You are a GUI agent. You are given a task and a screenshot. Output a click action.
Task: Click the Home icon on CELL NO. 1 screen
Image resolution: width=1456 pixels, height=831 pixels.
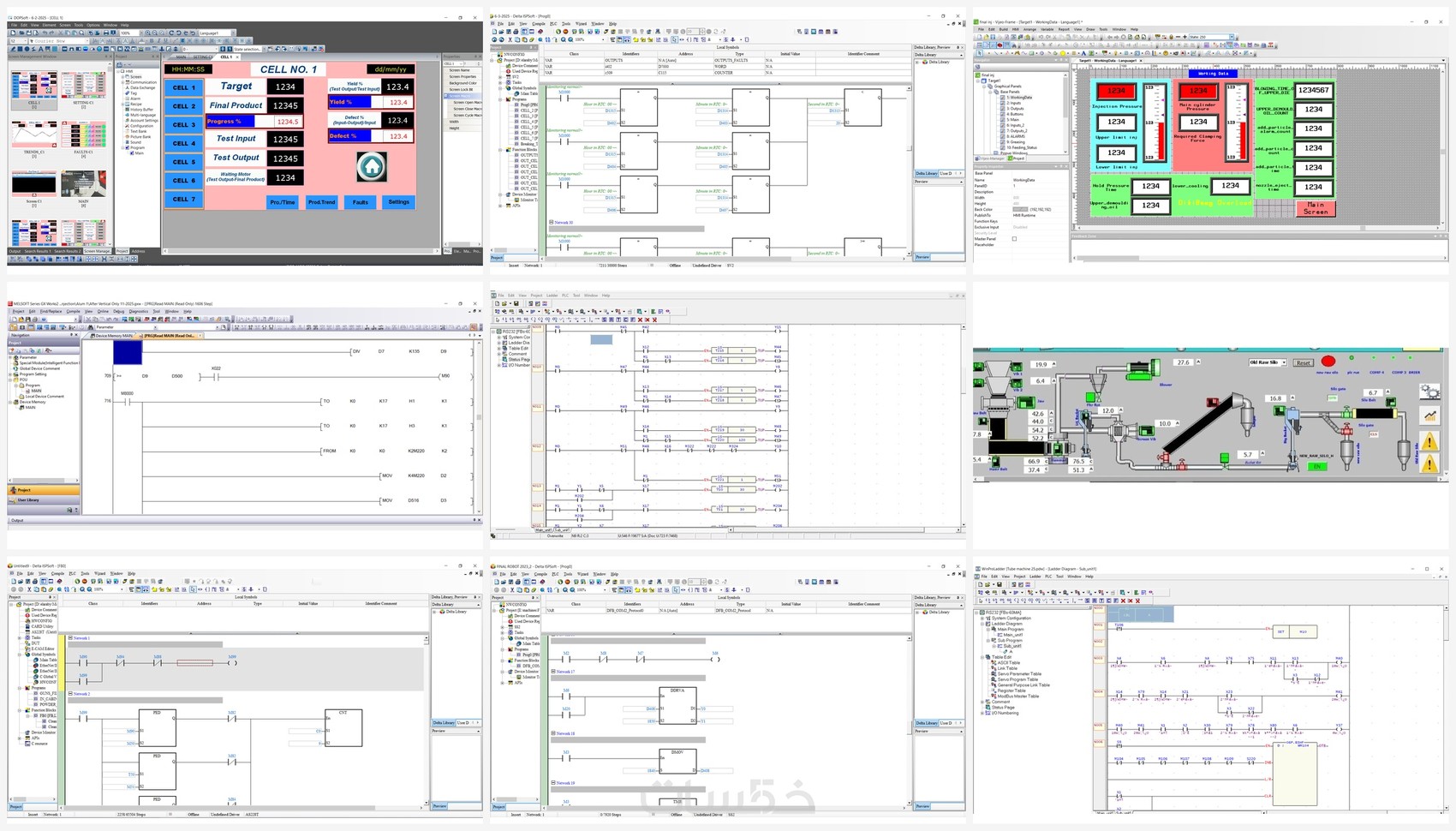[372, 166]
